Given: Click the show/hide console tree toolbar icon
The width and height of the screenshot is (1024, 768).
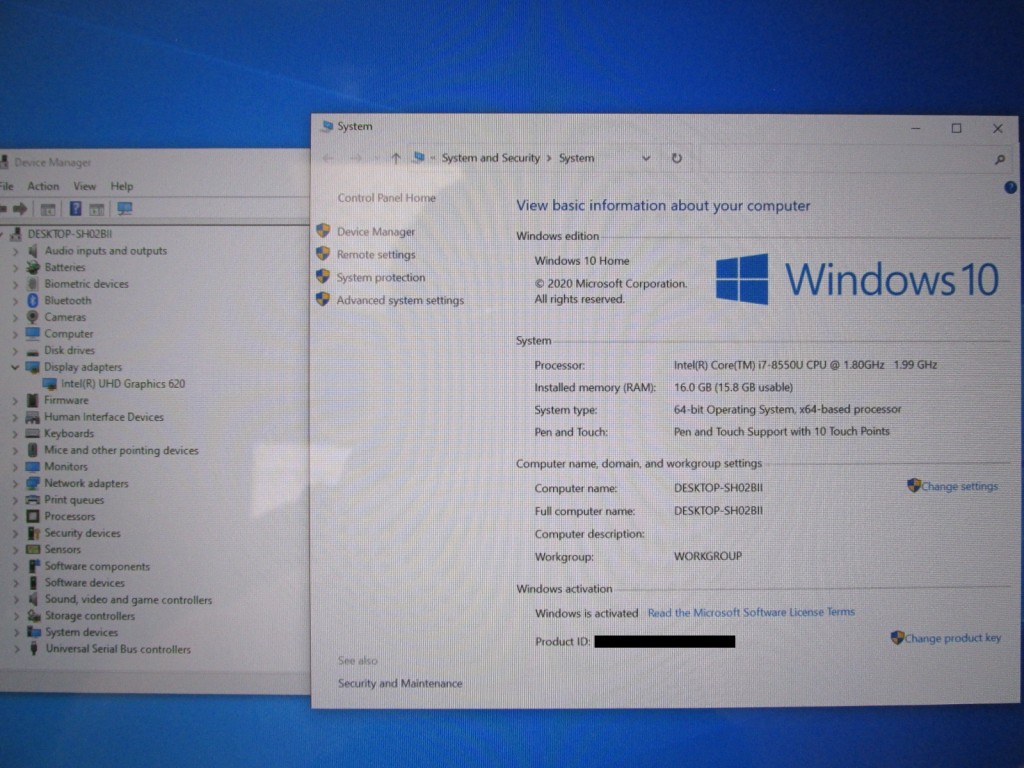Looking at the screenshot, I should coord(48,210).
